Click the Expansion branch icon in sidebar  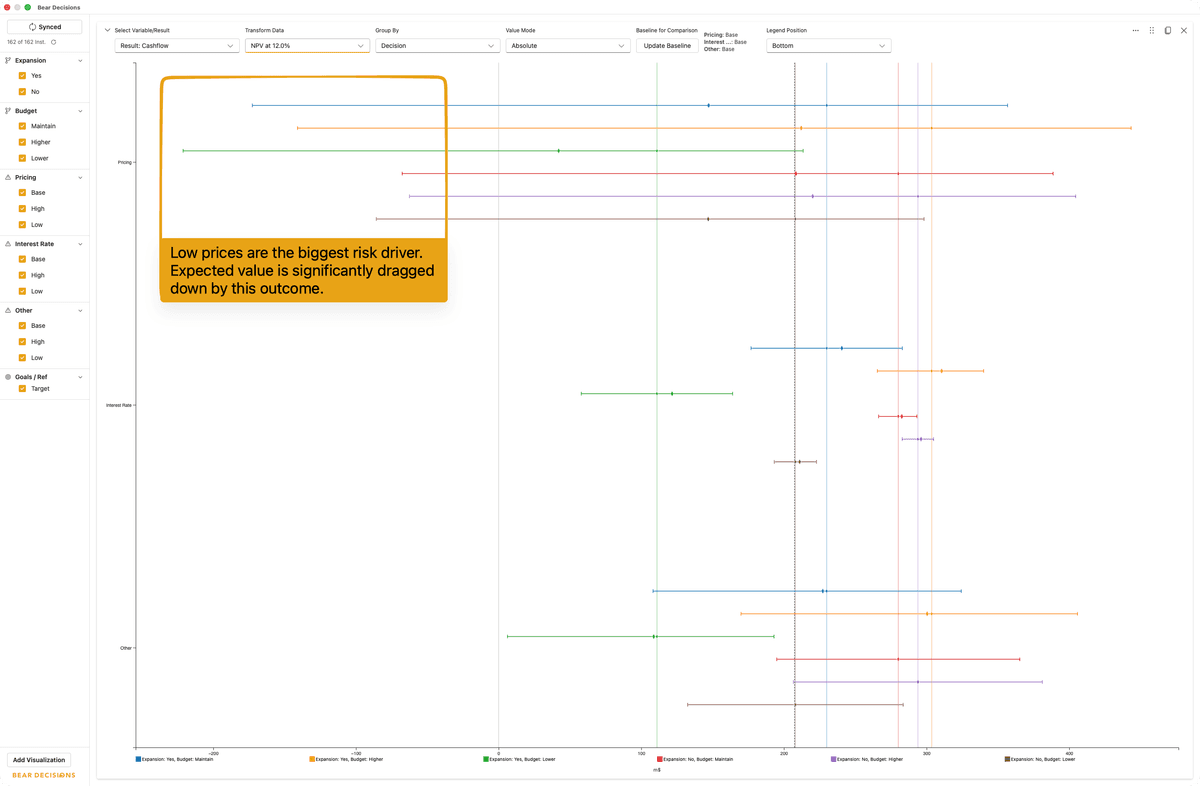(8, 60)
